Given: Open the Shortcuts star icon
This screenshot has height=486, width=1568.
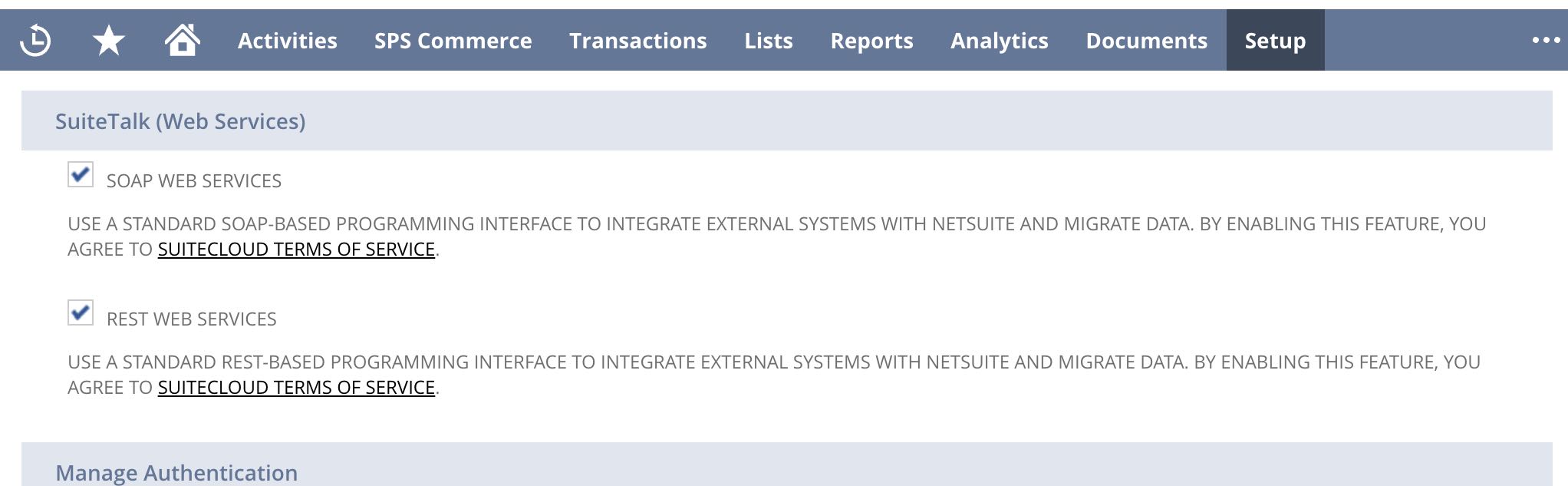Looking at the screenshot, I should point(108,41).
